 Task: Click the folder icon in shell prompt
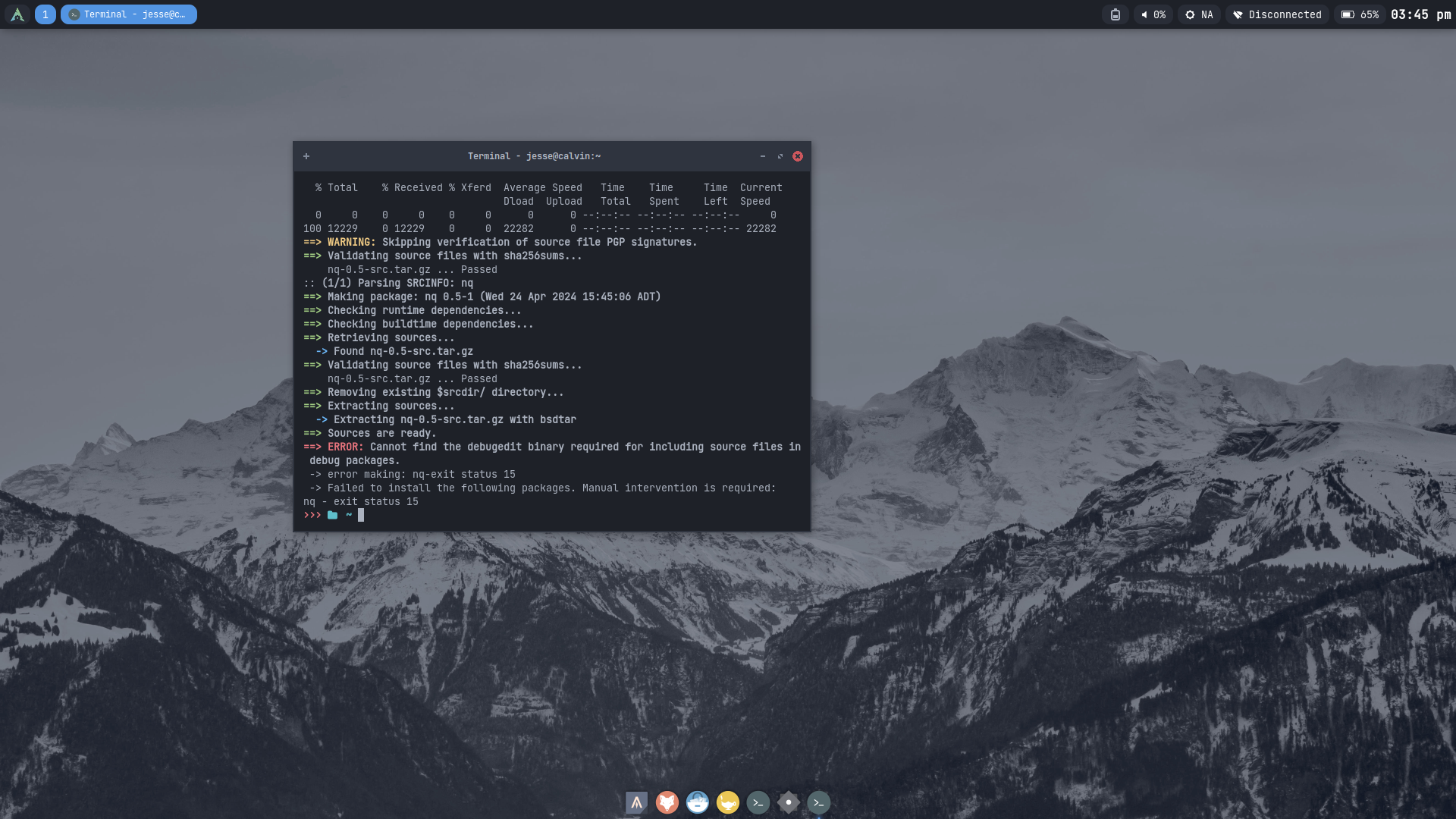[332, 515]
